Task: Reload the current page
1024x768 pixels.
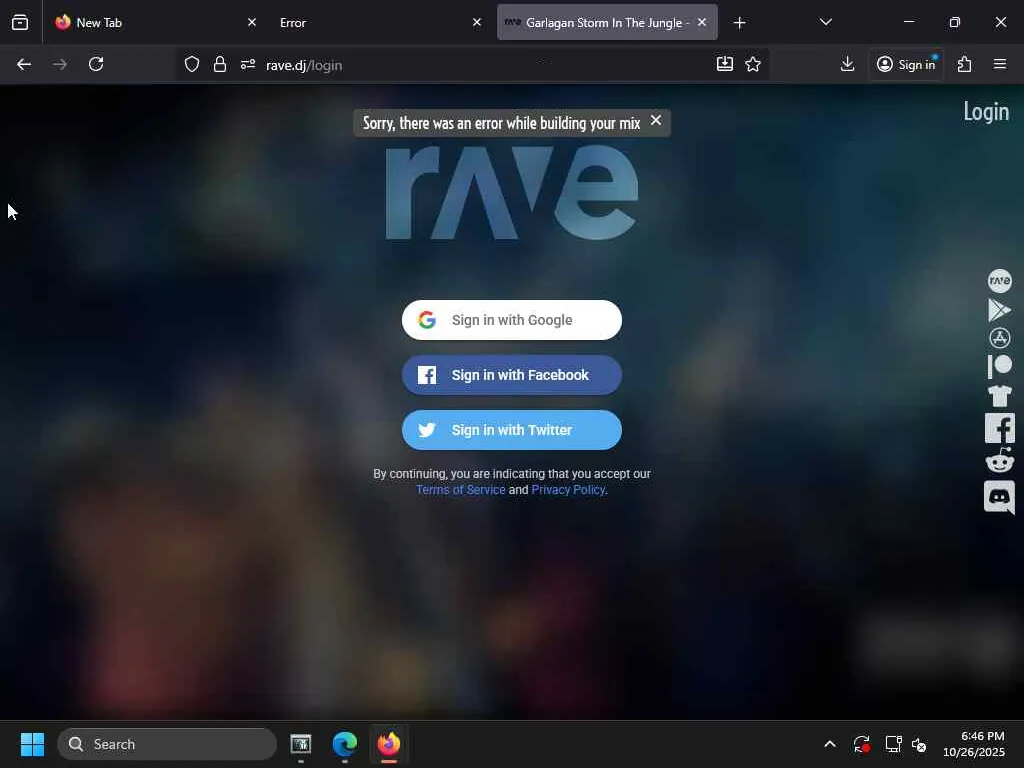Action: 96,64
